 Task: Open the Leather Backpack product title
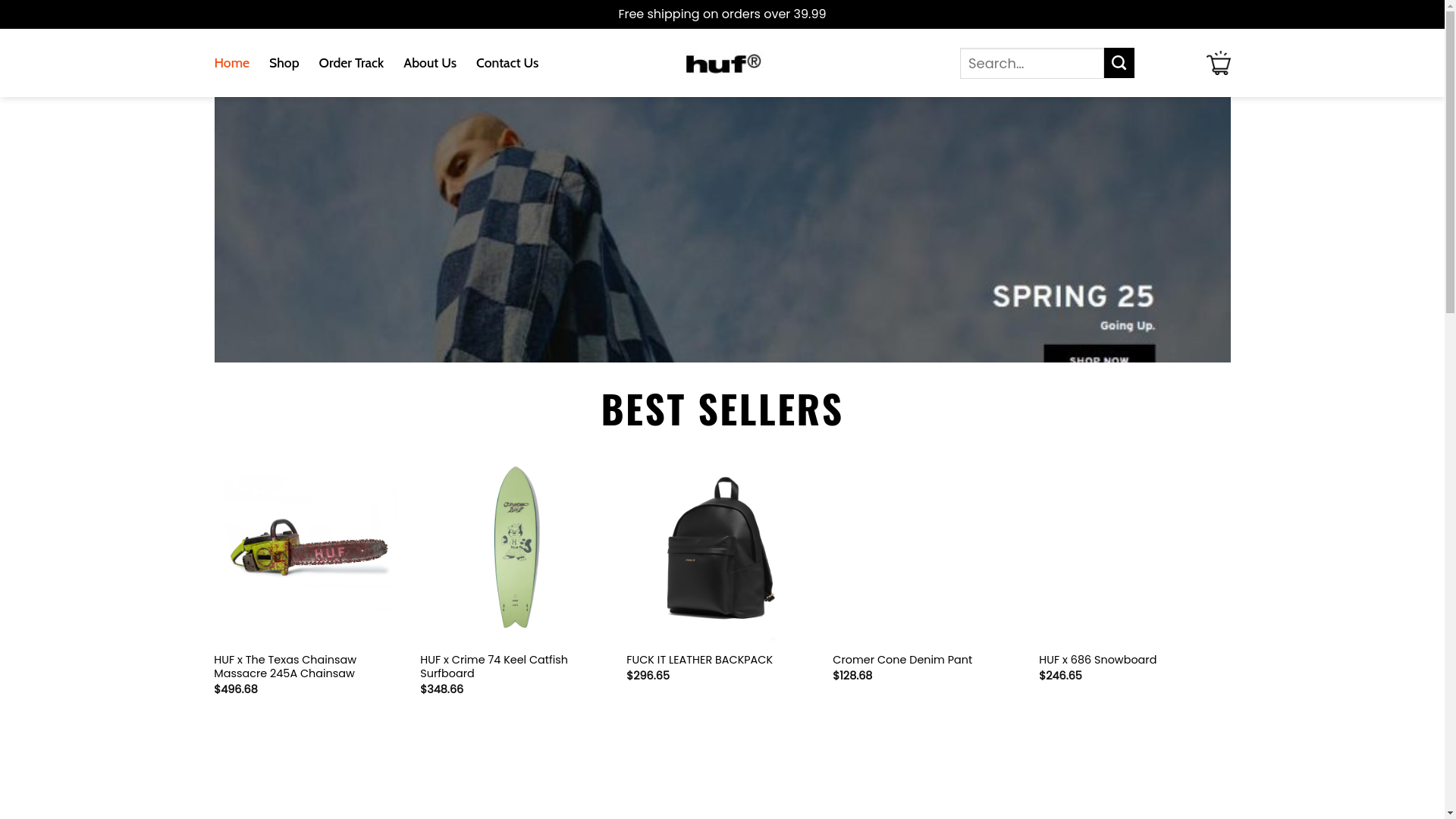coord(699,660)
